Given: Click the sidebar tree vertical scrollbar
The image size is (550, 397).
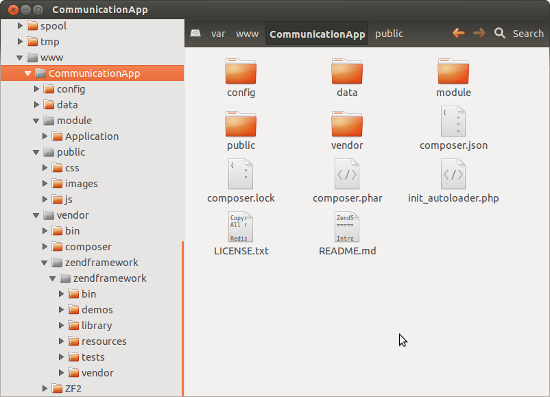Looking at the screenshot, I should (183, 318).
